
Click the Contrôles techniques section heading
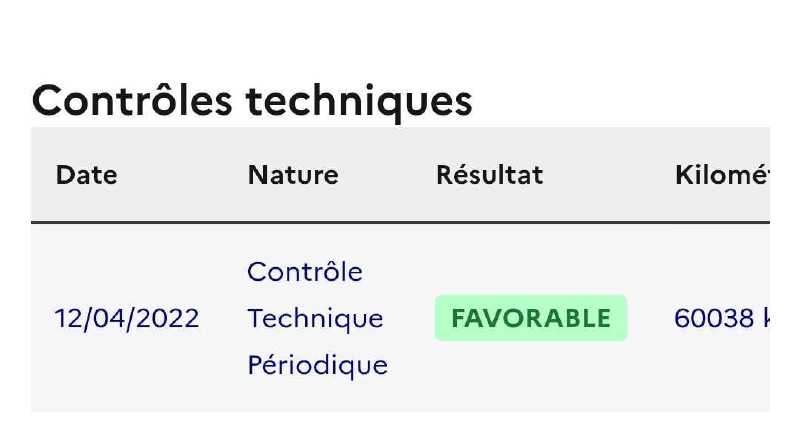point(252,101)
